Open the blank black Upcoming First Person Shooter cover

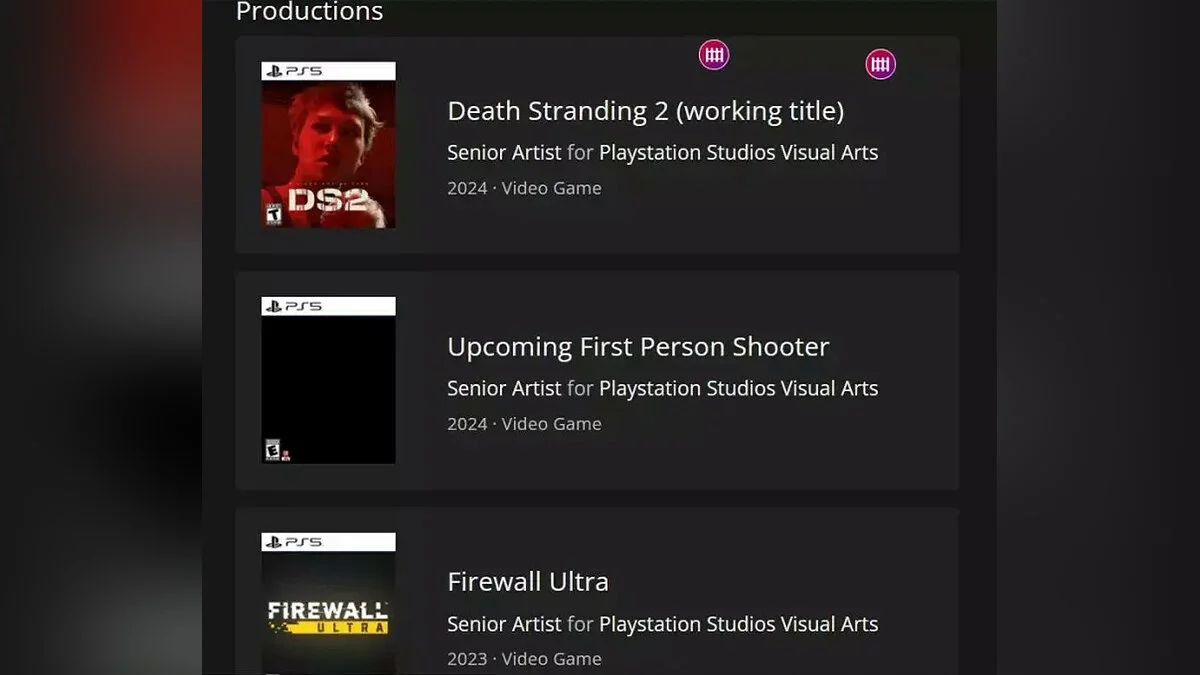tap(328, 380)
